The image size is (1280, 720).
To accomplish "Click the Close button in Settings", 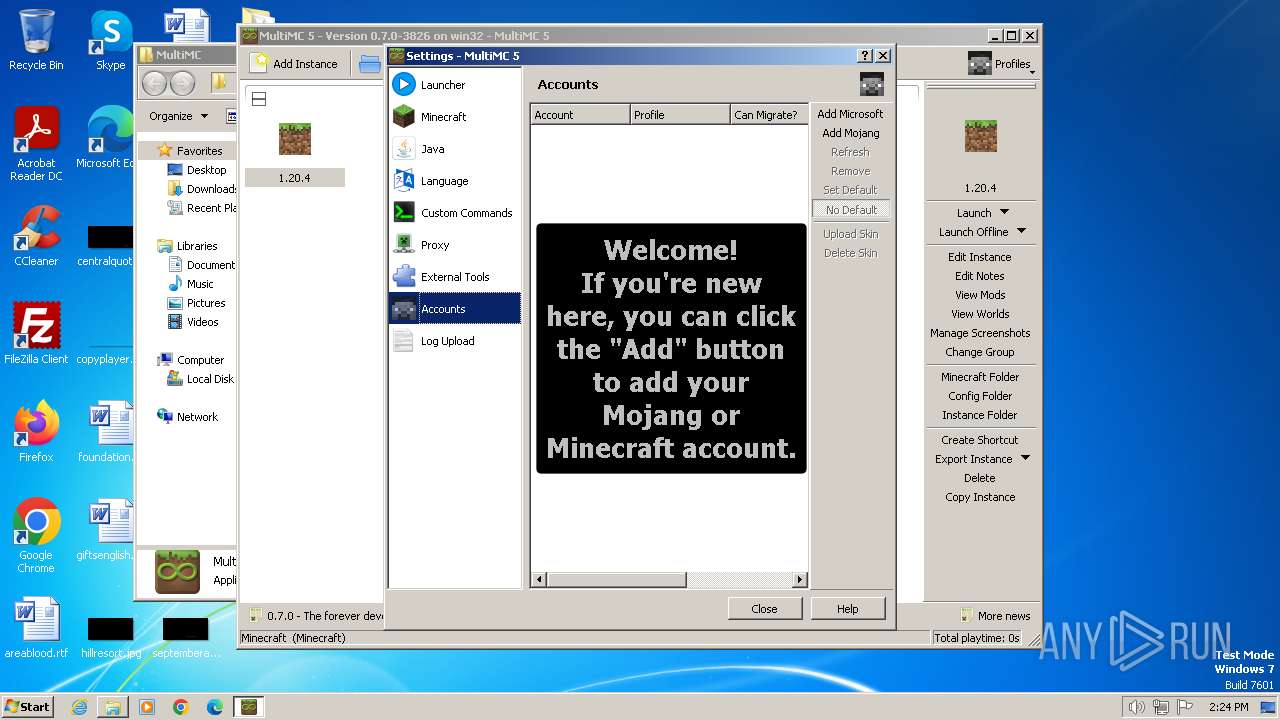I will tap(764, 608).
